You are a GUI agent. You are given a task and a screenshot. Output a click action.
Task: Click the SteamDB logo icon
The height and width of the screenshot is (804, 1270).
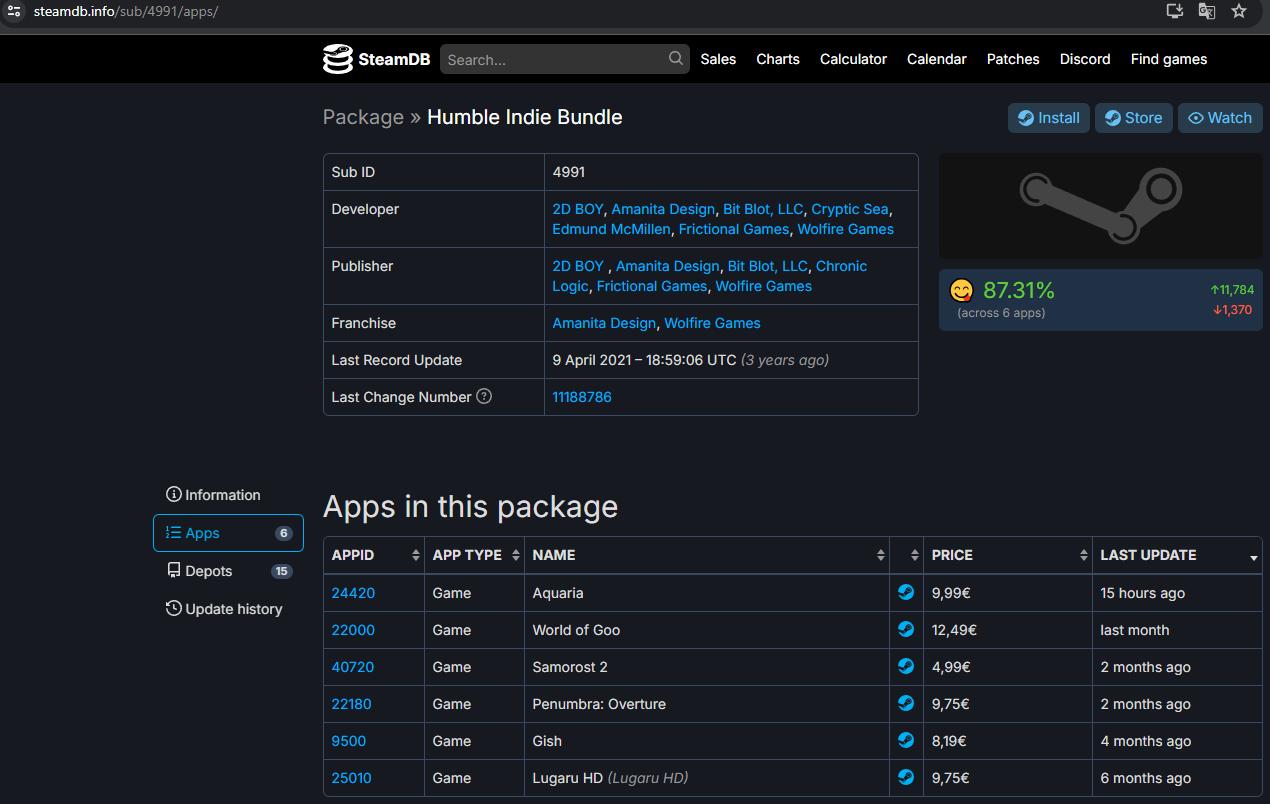(x=338, y=59)
